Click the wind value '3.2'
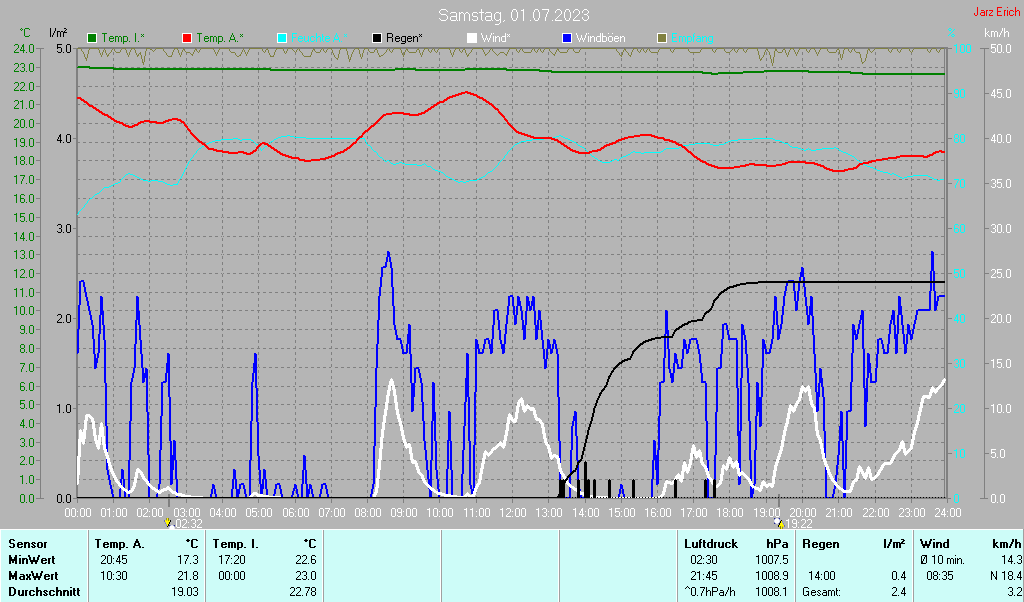This screenshot has height=602, width=1024. pyautogui.click(x=1014, y=592)
